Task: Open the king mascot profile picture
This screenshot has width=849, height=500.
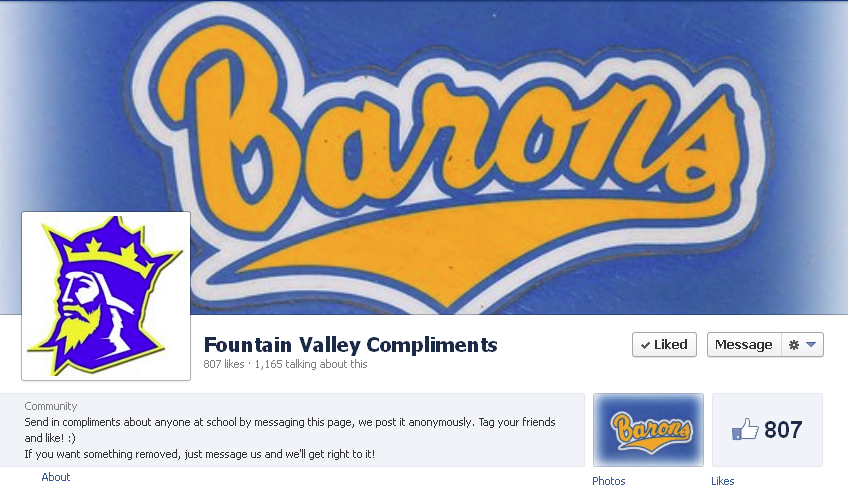Action: (x=106, y=296)
